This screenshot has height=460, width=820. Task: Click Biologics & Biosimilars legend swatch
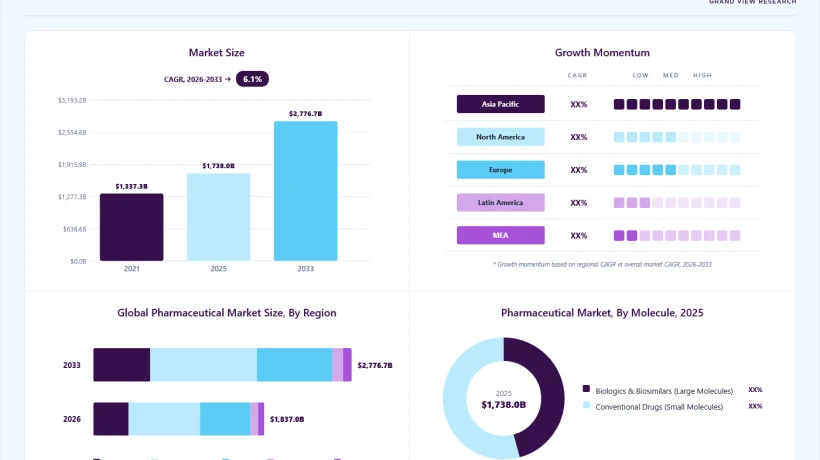586,389
